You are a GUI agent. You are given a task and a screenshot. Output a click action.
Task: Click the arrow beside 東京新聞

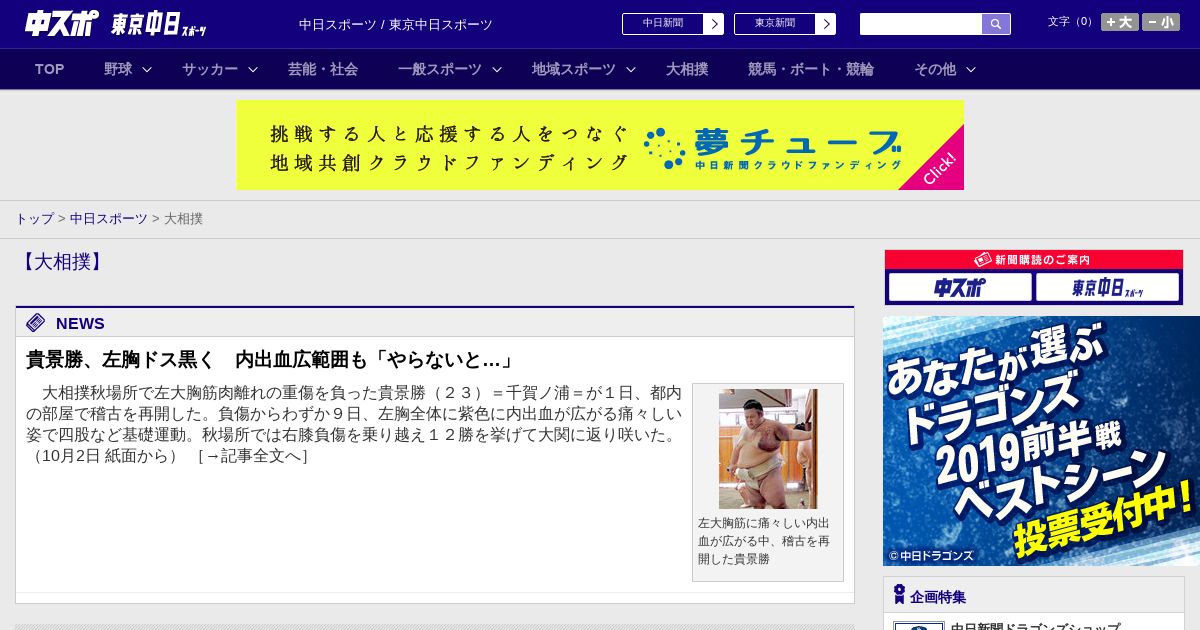pyautogui.click(x=826, y=24)
